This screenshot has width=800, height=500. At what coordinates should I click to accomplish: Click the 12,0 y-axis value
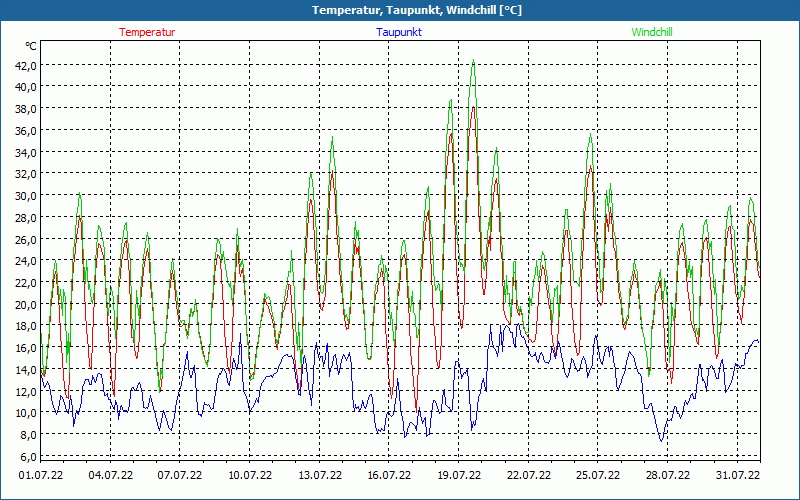coord(26,391)
